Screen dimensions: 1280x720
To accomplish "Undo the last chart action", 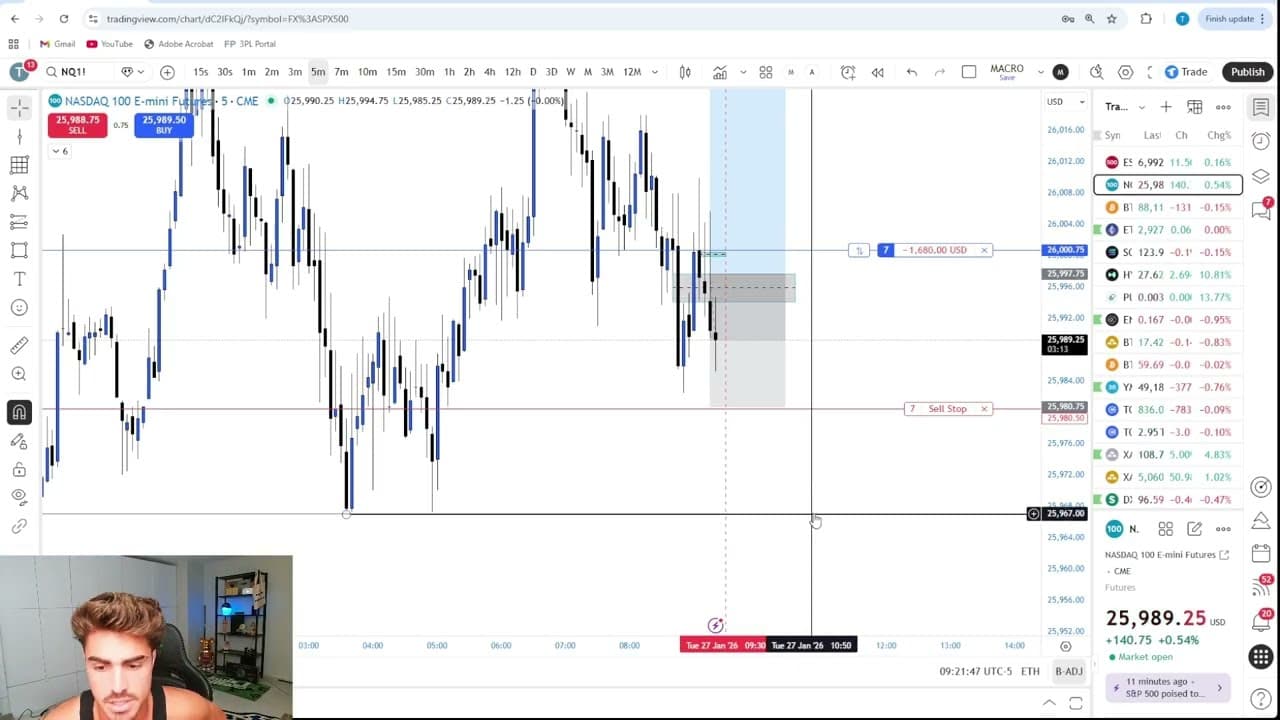I will pos(911,72).
